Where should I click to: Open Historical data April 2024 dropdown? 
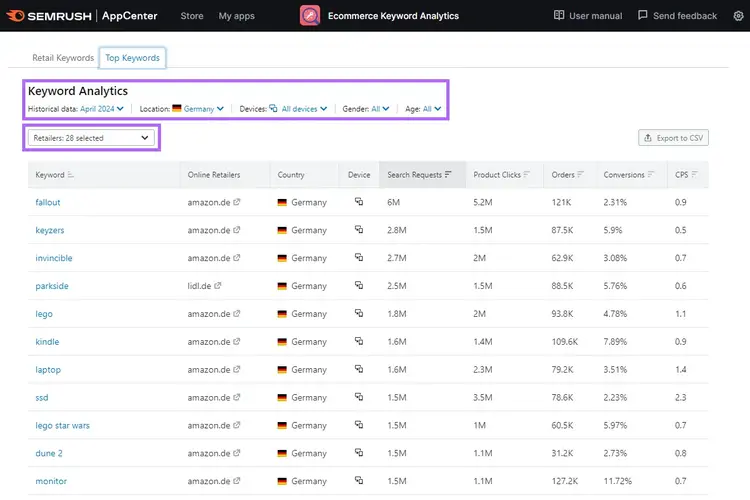102,109
